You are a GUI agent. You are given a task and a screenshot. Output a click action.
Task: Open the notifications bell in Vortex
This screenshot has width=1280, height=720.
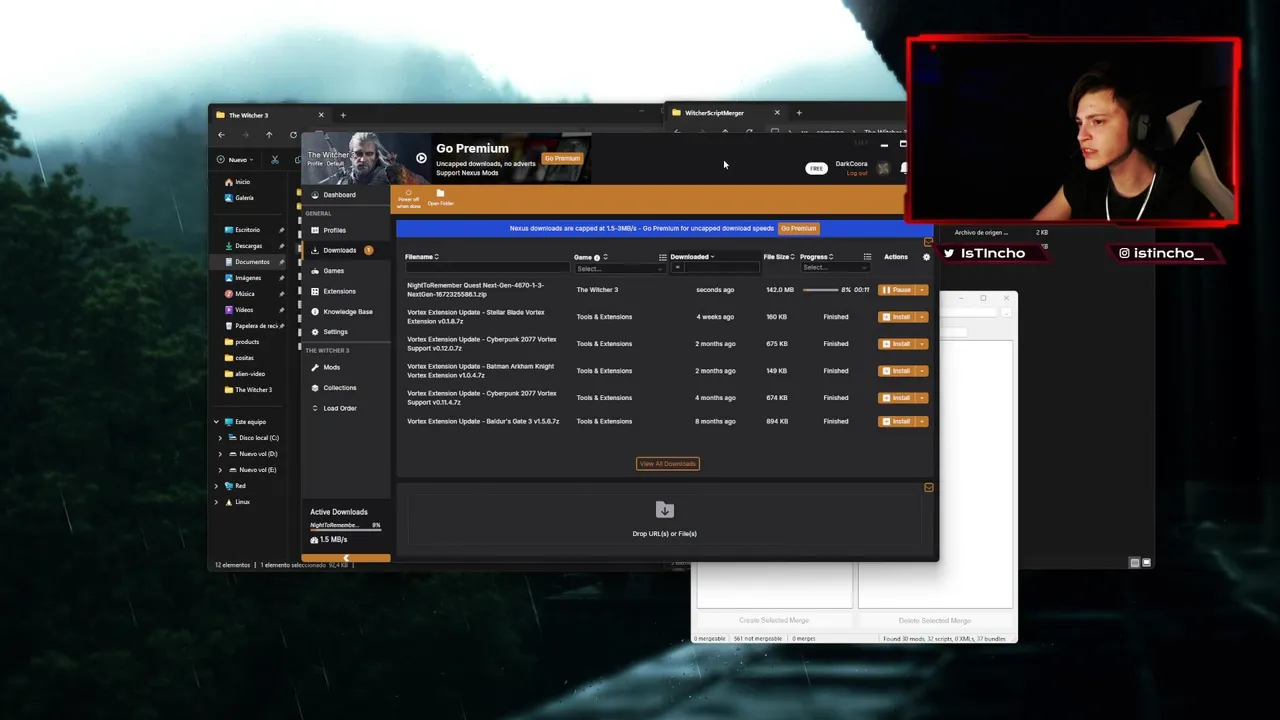point(904,168)
